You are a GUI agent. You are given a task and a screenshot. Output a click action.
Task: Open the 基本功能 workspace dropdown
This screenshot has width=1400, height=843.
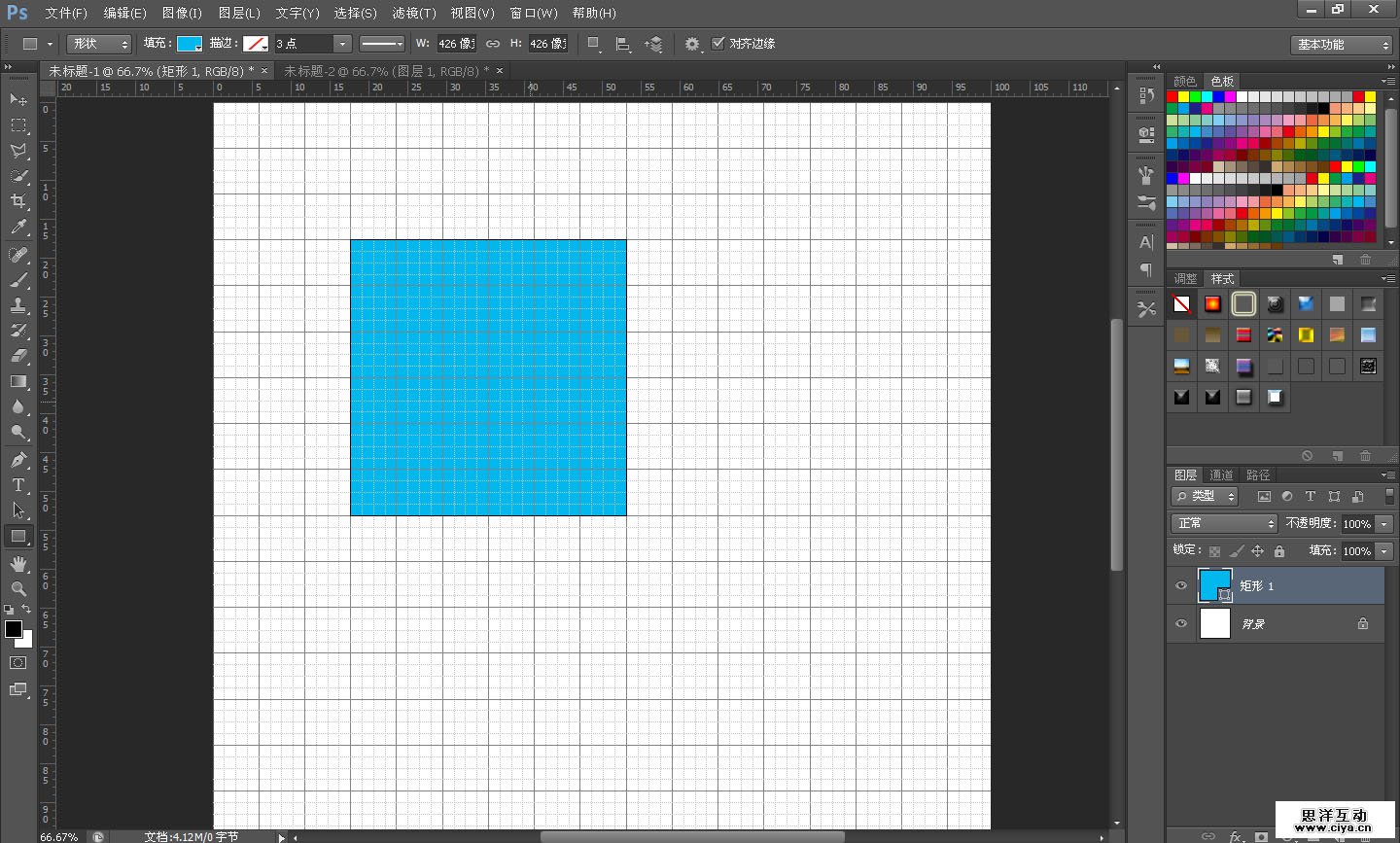(1344, 45)
